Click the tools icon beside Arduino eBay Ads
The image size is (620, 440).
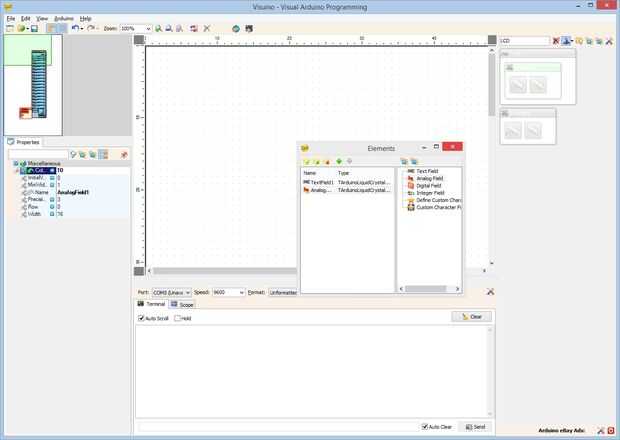pos(601,431)
